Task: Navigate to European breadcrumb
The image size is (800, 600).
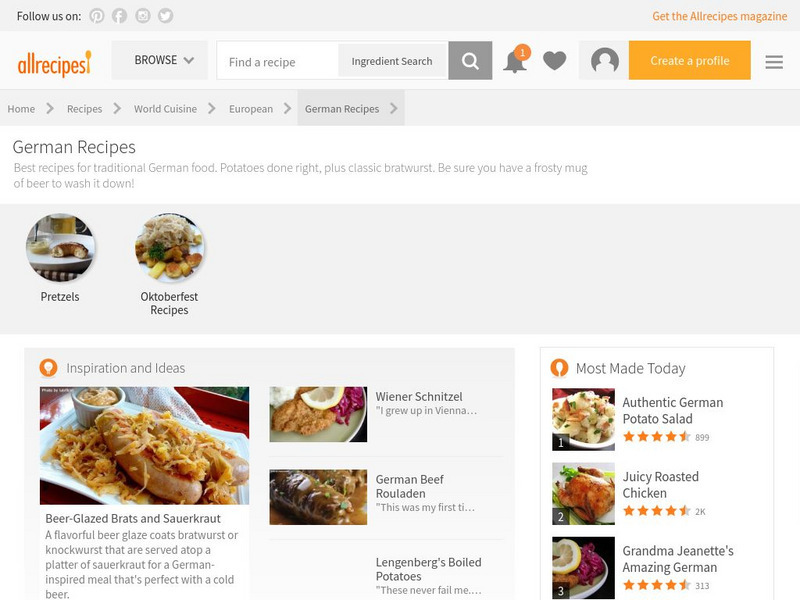Action: click(x=250, y=109)
